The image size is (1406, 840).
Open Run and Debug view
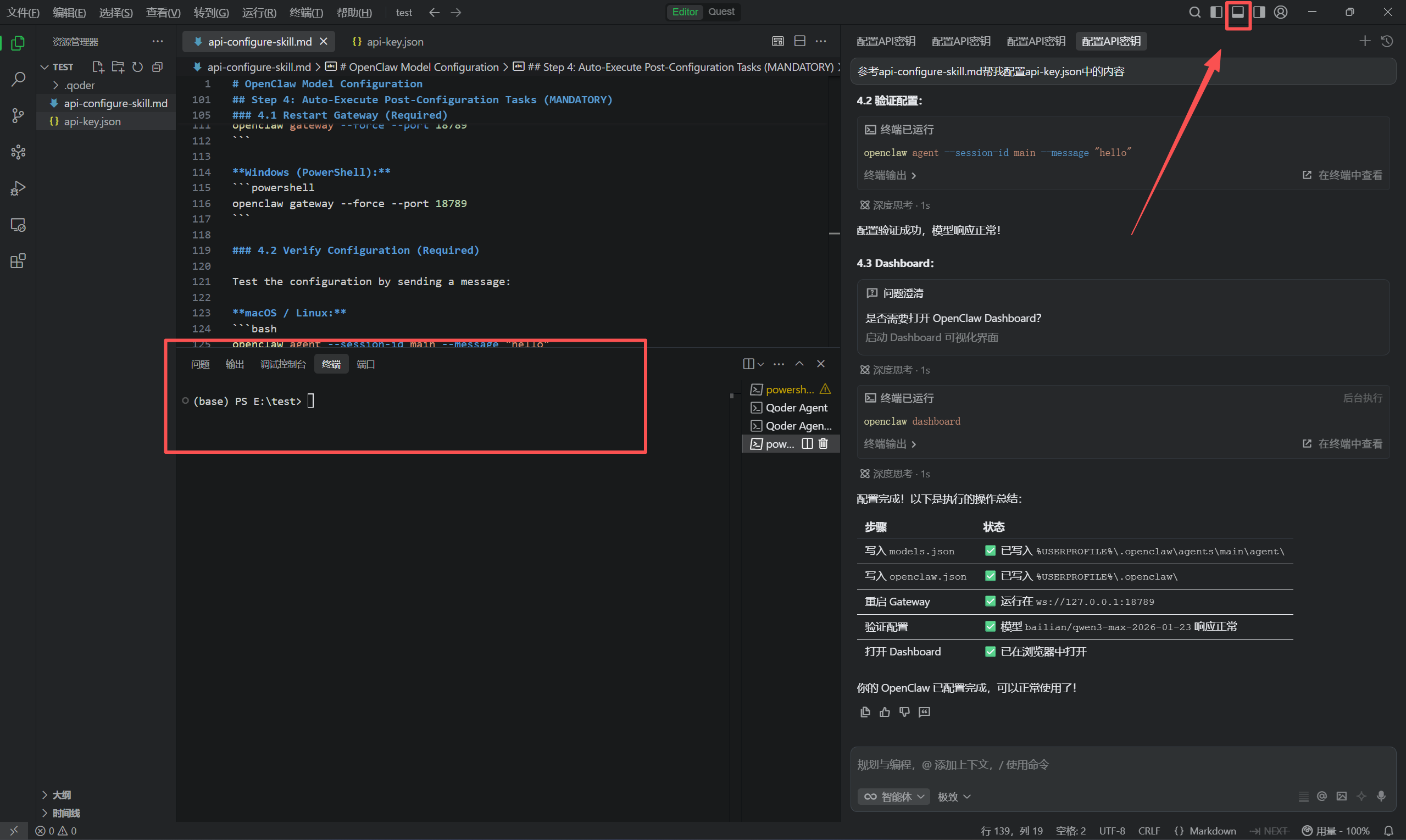[x=18, y=188]
